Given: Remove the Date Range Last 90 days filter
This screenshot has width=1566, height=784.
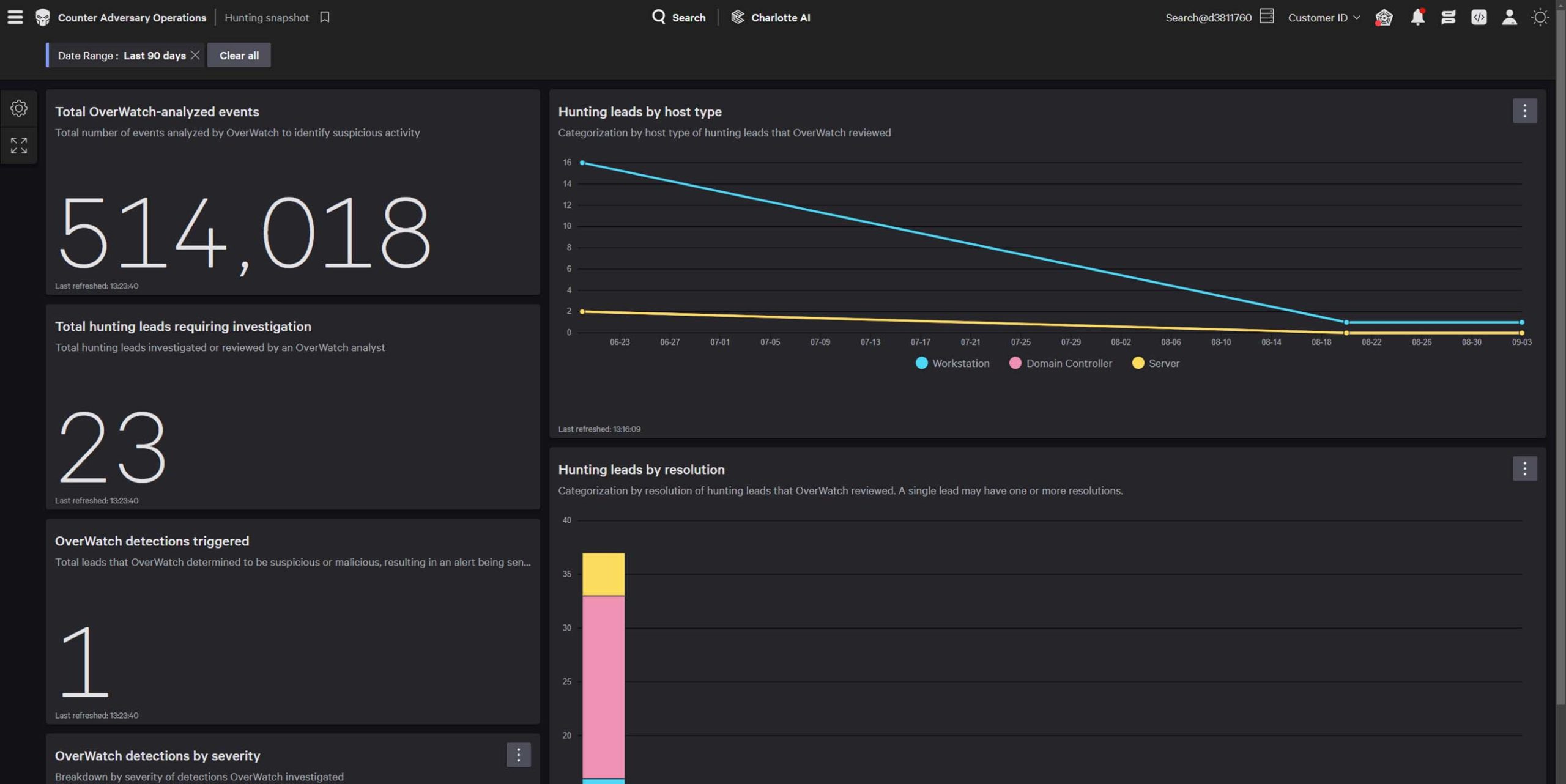Looking at the screenshot, I should [x=195, y=55].
